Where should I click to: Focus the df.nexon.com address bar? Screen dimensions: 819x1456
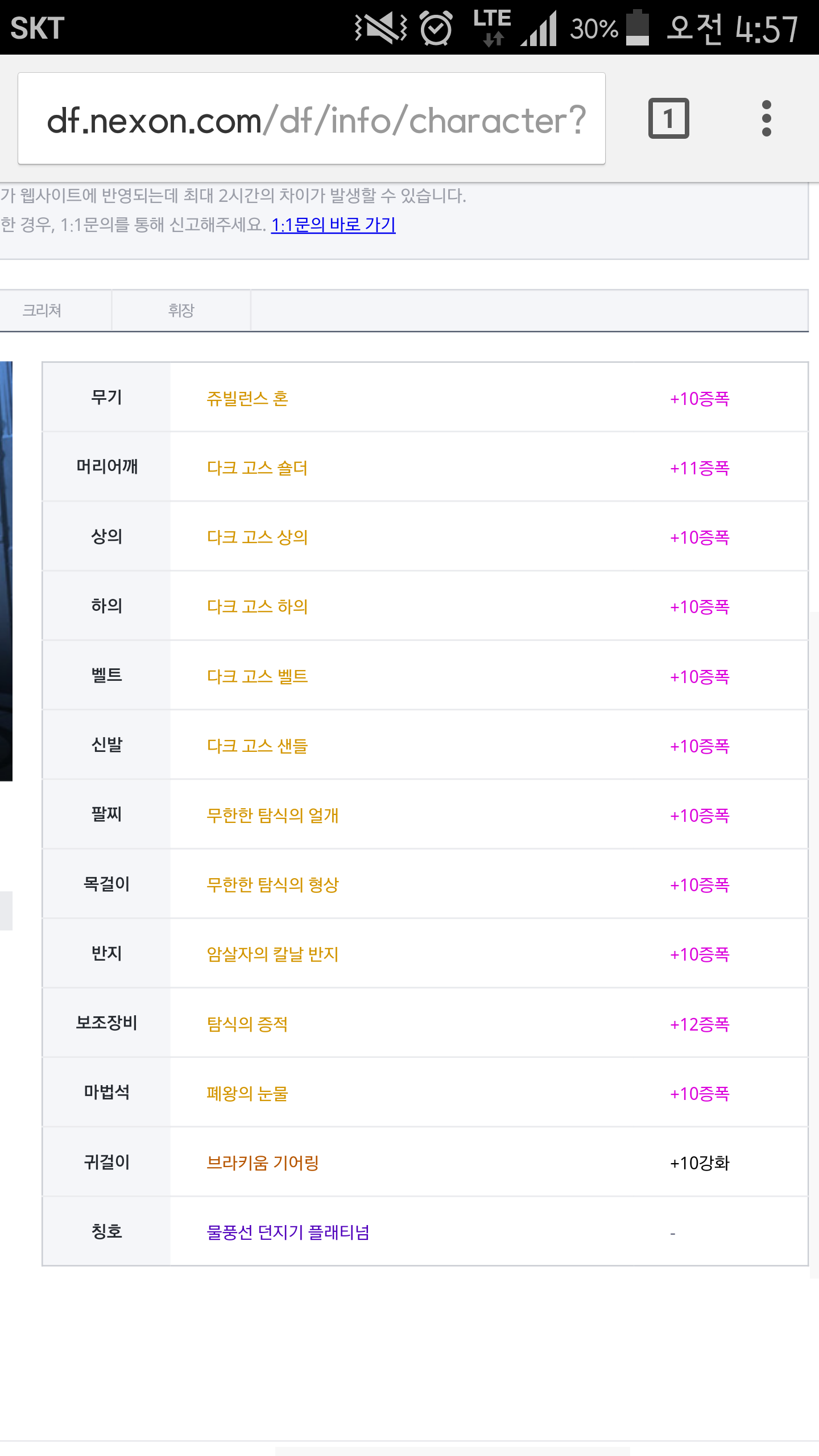[x=312, y=119]
